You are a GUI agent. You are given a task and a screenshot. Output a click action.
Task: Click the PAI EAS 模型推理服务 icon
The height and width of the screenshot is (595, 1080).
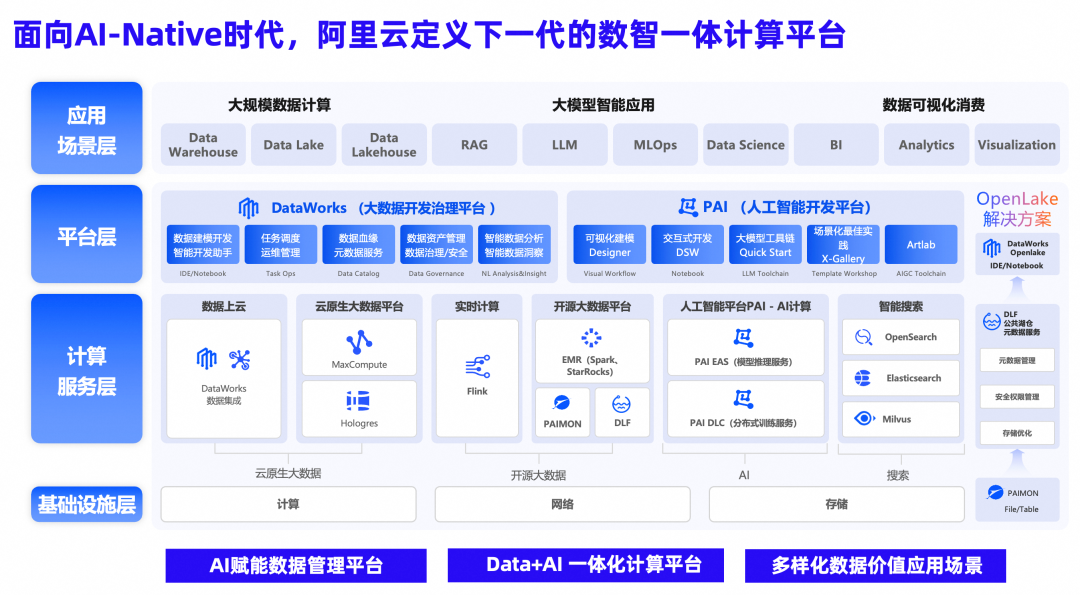pyautogui.click(x=743, y=338)
